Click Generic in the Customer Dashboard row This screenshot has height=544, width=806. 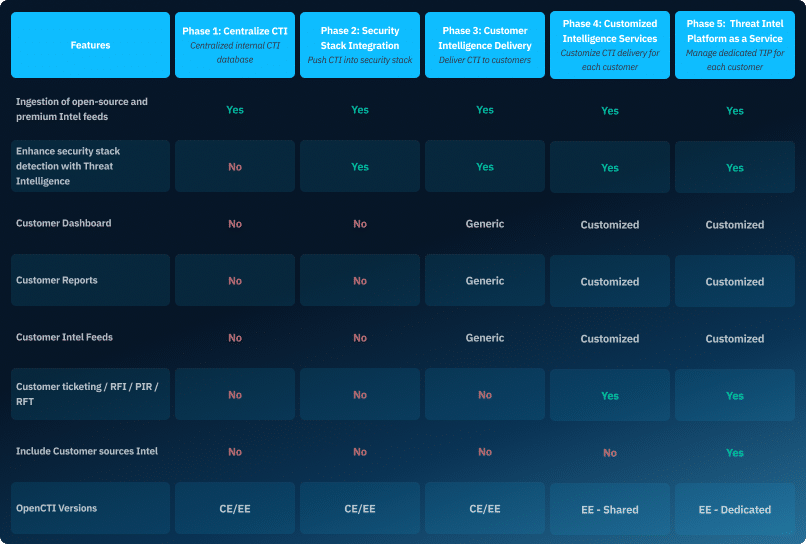(x=485, y=224)
